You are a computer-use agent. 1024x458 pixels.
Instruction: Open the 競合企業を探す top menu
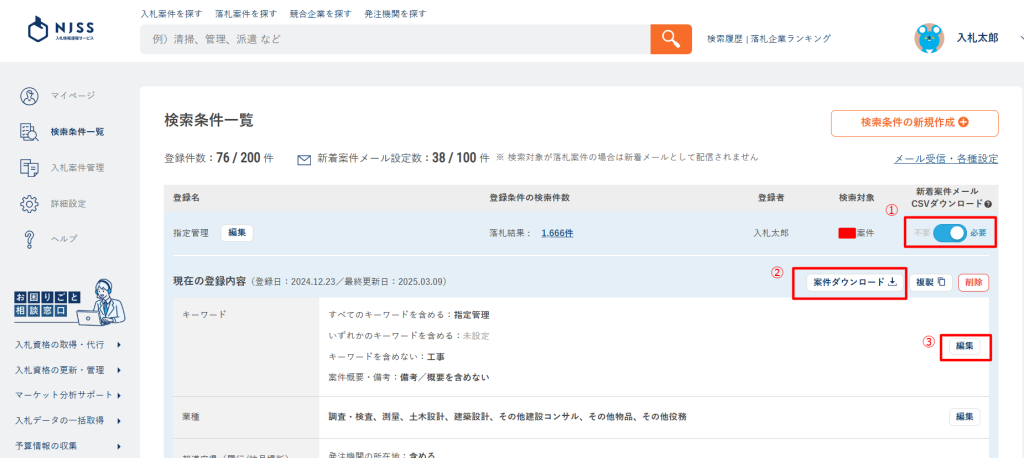[x=312, y=14]
